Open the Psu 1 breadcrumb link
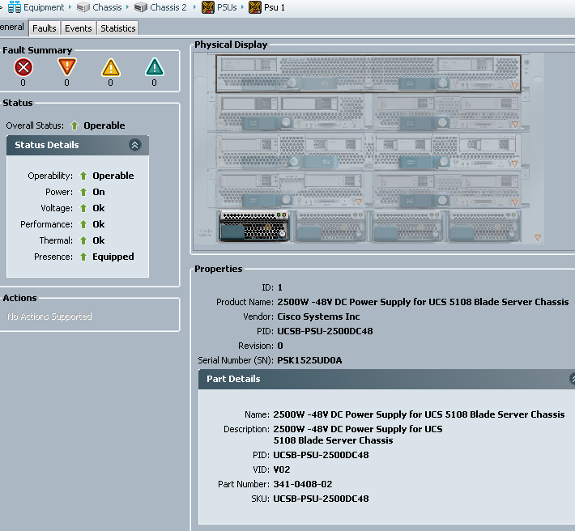 pos(274,8)
